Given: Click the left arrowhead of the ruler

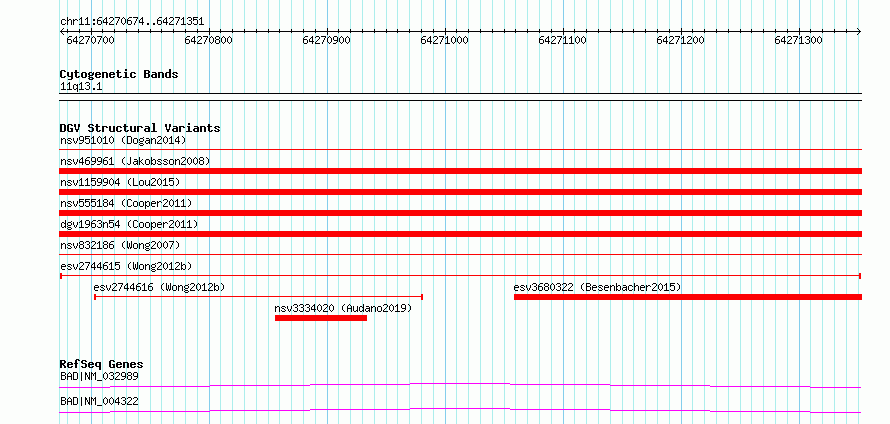Looking at the screenshot, I should (62, 32).
